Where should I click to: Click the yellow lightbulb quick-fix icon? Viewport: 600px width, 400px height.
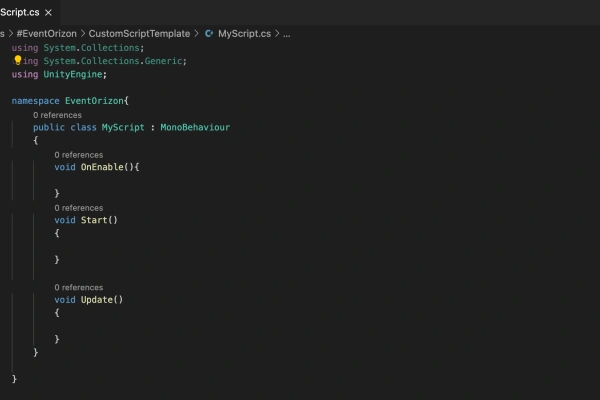click(18, 60)
